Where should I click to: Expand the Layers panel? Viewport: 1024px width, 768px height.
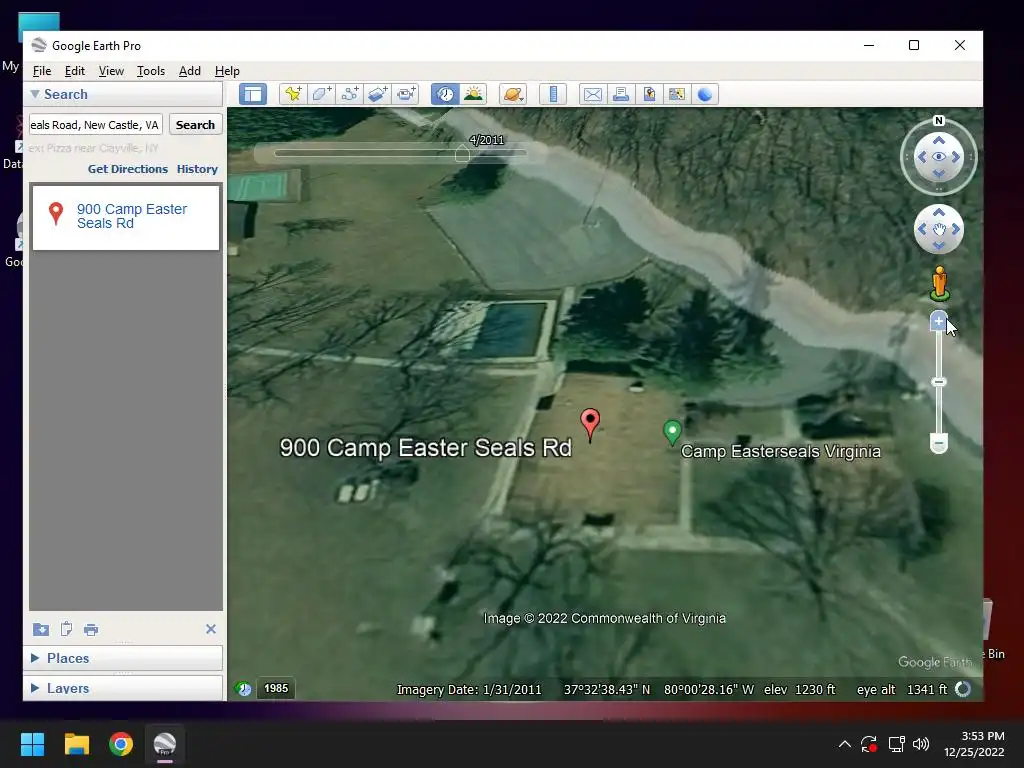click(x=35, y=688)
